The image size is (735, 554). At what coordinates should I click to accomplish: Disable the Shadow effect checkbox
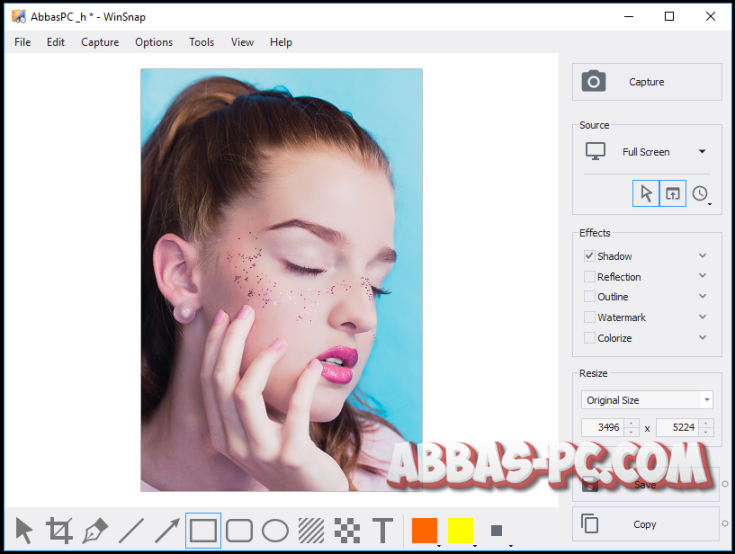pyautogui.click(x=590, y=256)
